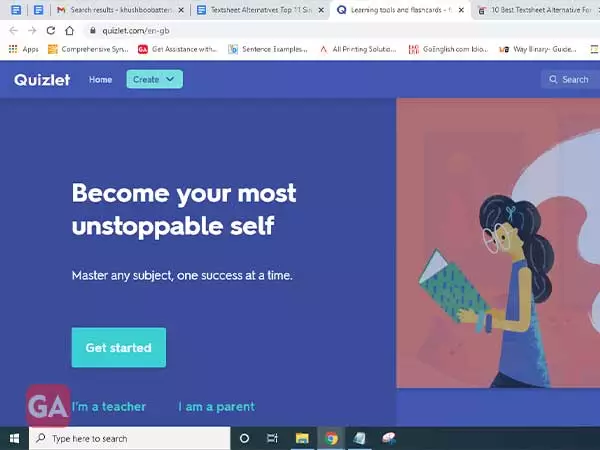Open File Explorer from the taskbar
600x450 pixels.
[302, 438]
